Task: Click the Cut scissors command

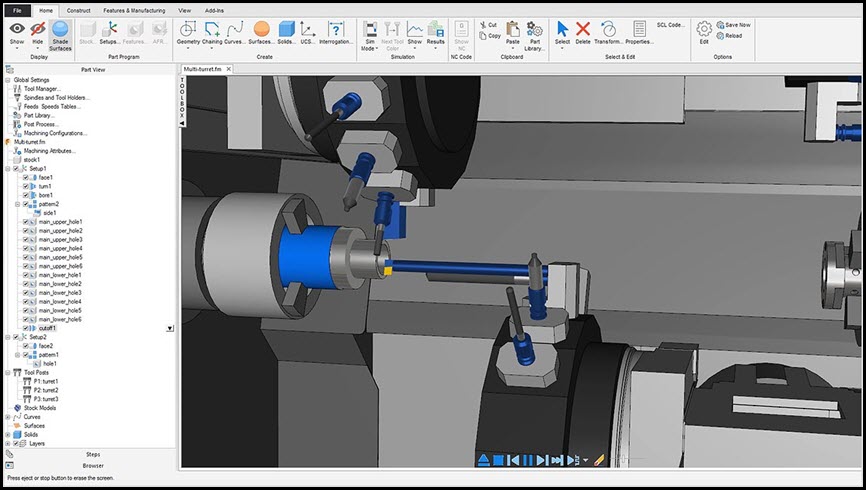Action: (488, 25)
